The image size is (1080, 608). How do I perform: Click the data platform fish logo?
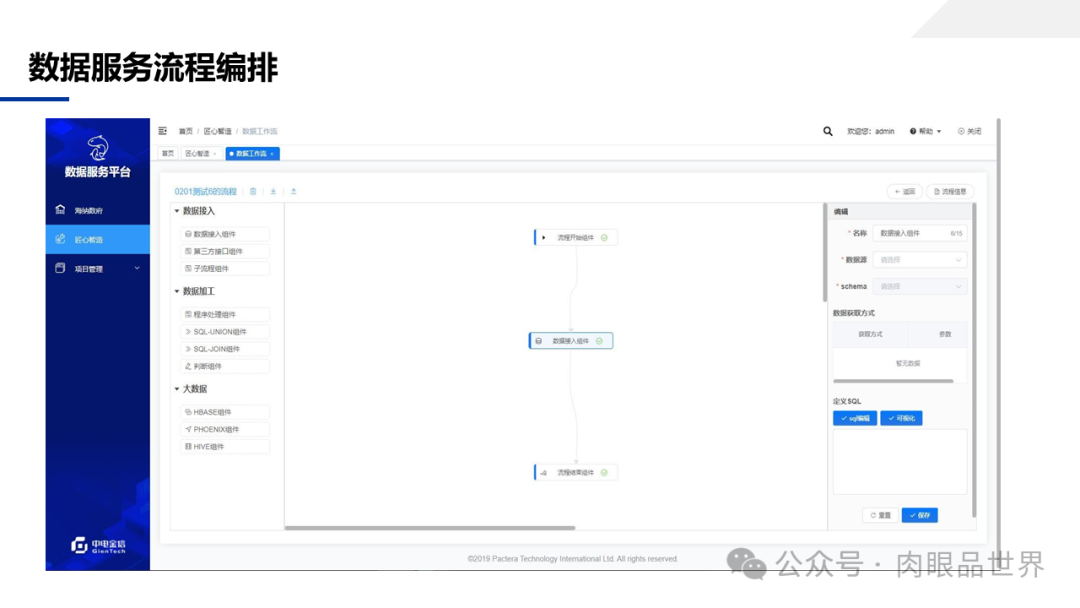(x=98, y=147)
